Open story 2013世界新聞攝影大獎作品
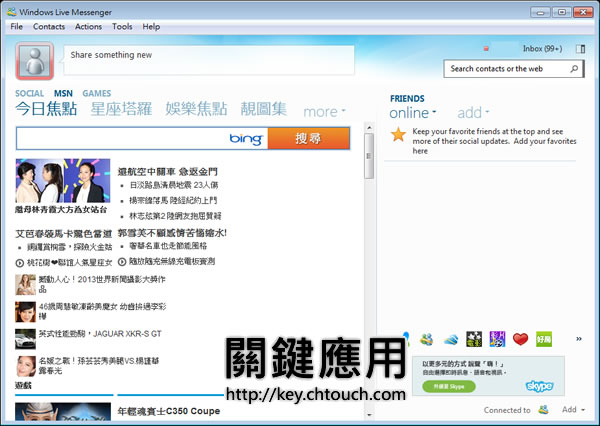This screenshot has width=600, height=426. point(102,284)
